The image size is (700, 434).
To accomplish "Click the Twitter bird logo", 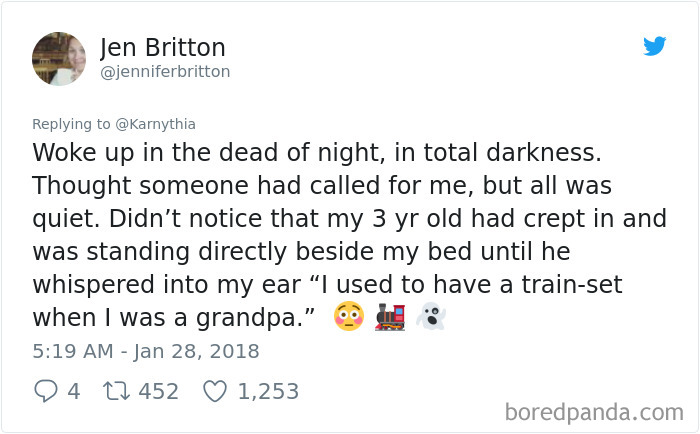I will (654, 46).
